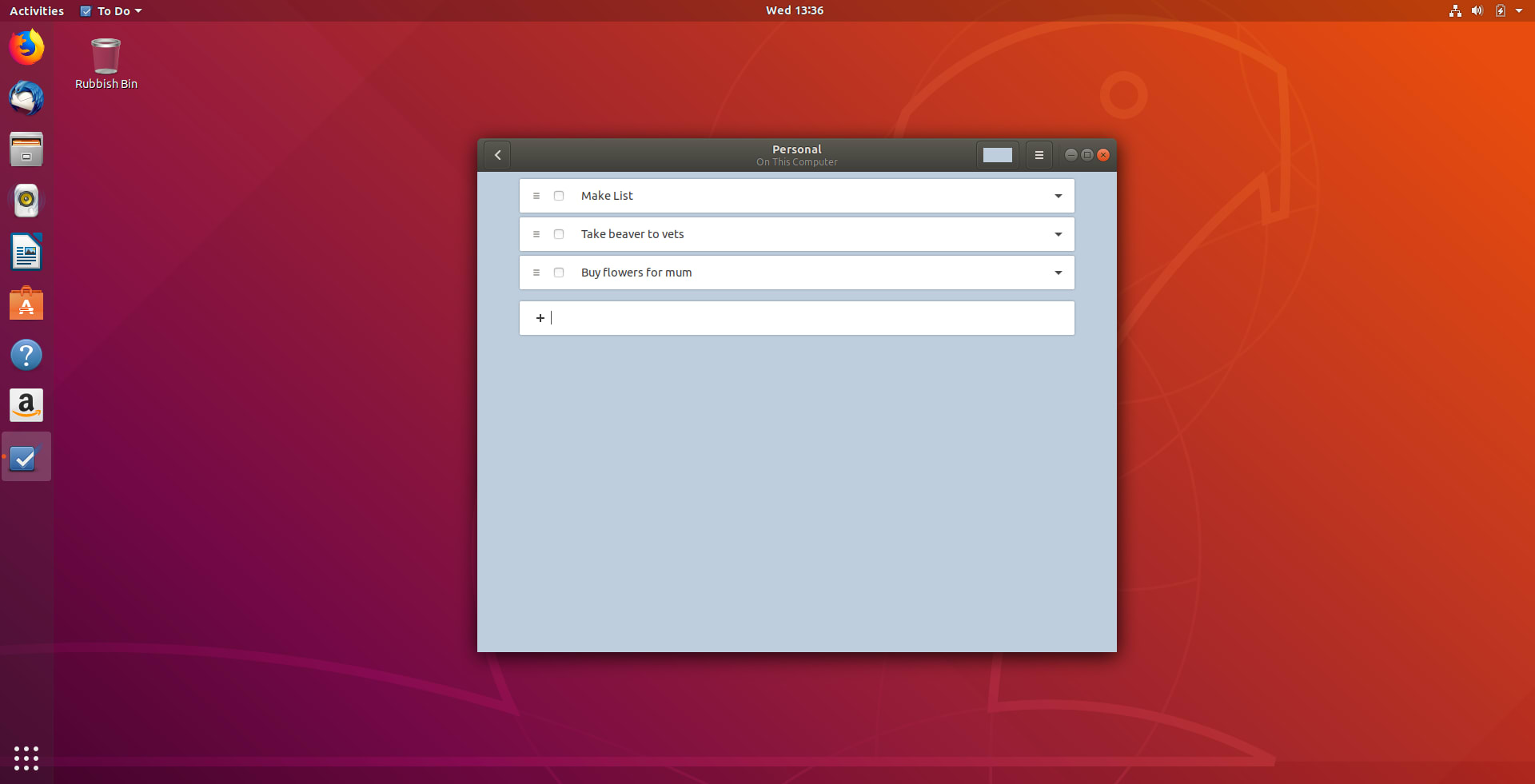Open Help from the dock
The image size is (1535, 784).
(26, 354)
